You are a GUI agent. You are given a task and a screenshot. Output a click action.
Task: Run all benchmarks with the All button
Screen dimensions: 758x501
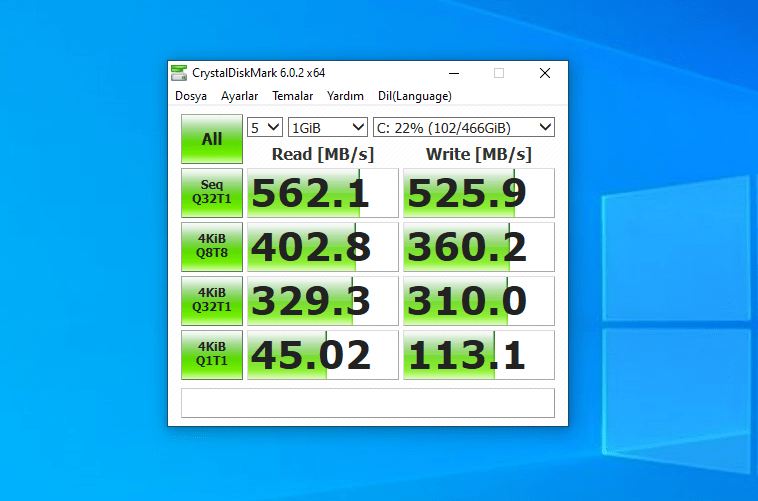point(212,139)
